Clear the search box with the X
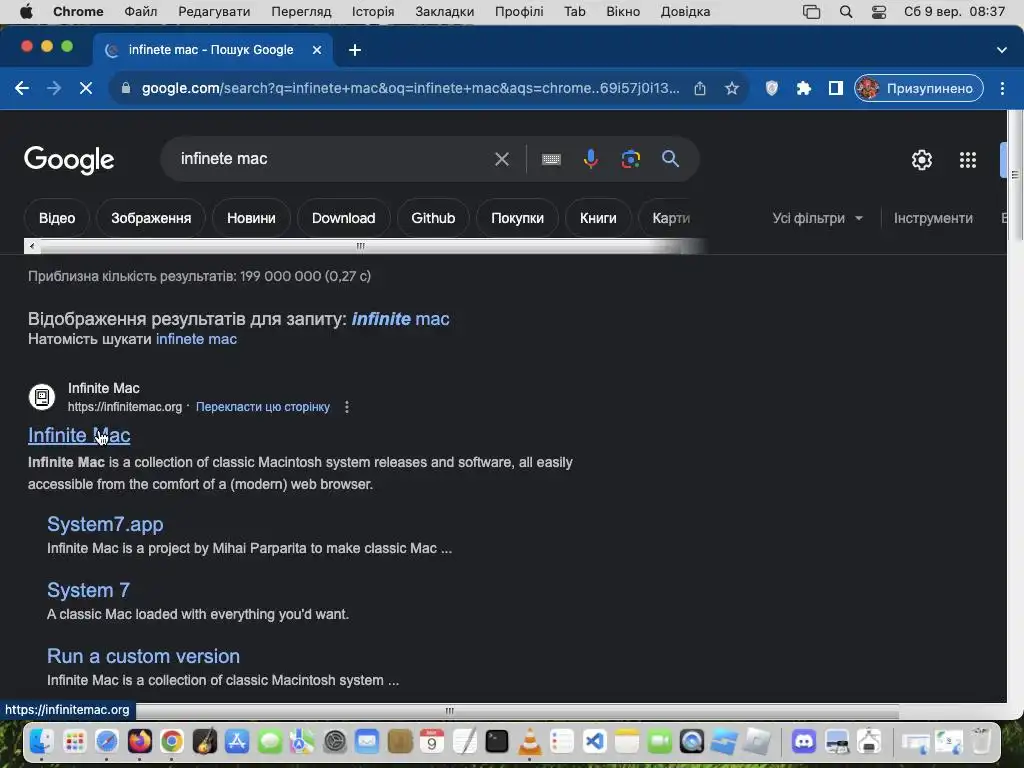The height and width of the screenshot is (768, 1024). point(502,159)
